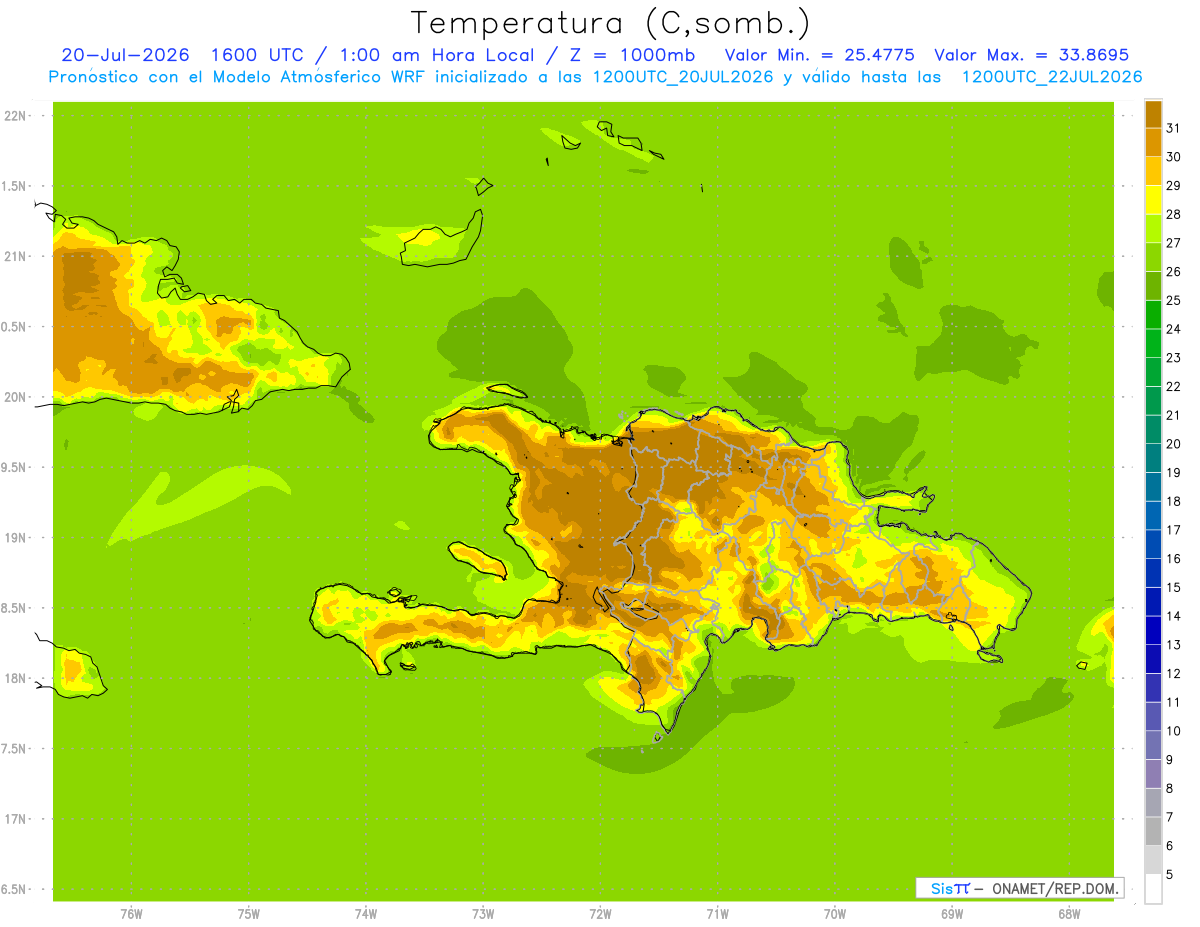Click the "76W" longitude axis label
Viewport: 1200px width, 927px height.
point(131,914)
